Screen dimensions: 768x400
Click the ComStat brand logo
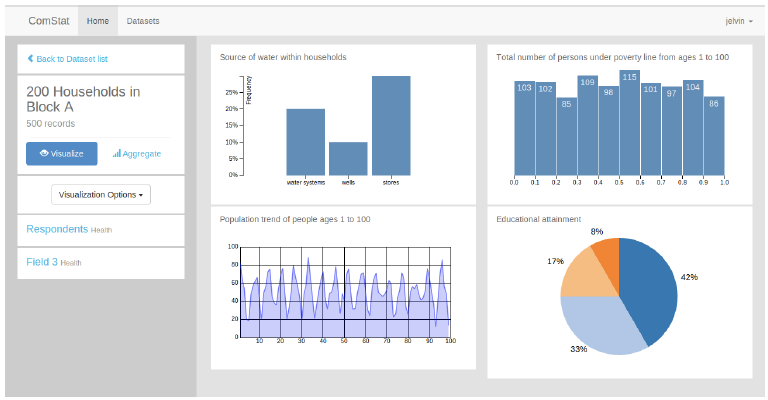[x=49, y=20]
